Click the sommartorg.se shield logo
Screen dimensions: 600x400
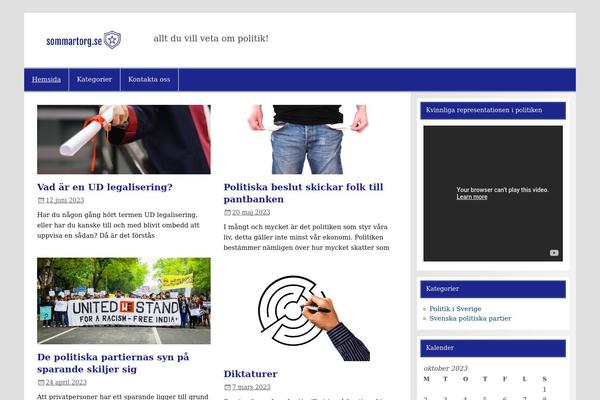point(83,40)
